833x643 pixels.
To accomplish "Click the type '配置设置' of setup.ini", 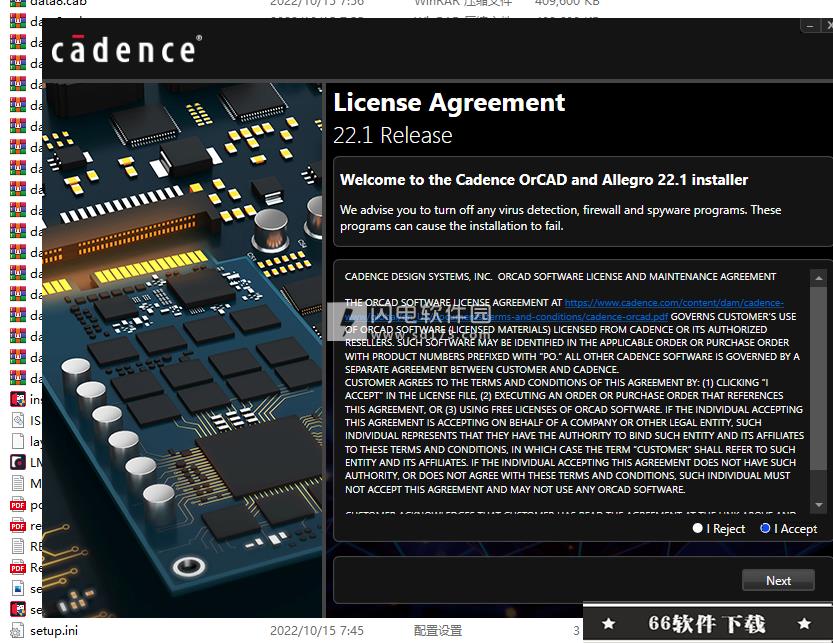I will click(438, 631).
